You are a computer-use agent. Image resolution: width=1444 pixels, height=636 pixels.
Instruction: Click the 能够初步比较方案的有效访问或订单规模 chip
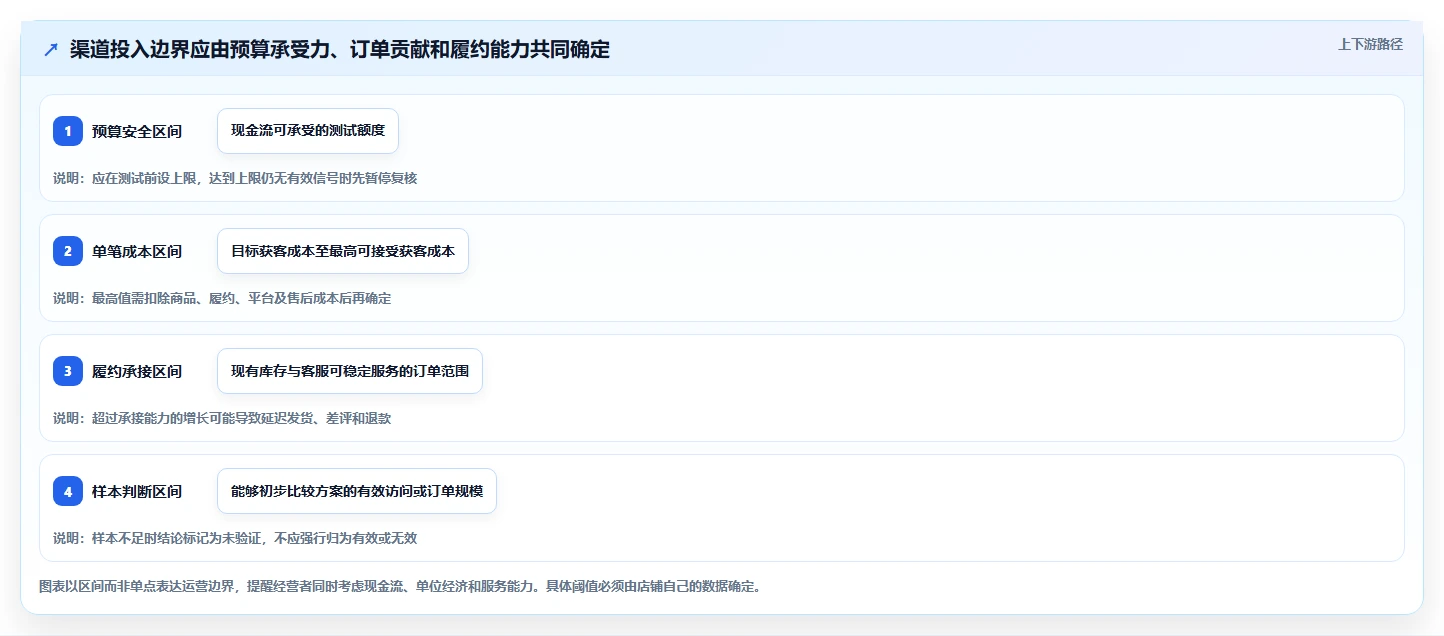coord(357,491)
